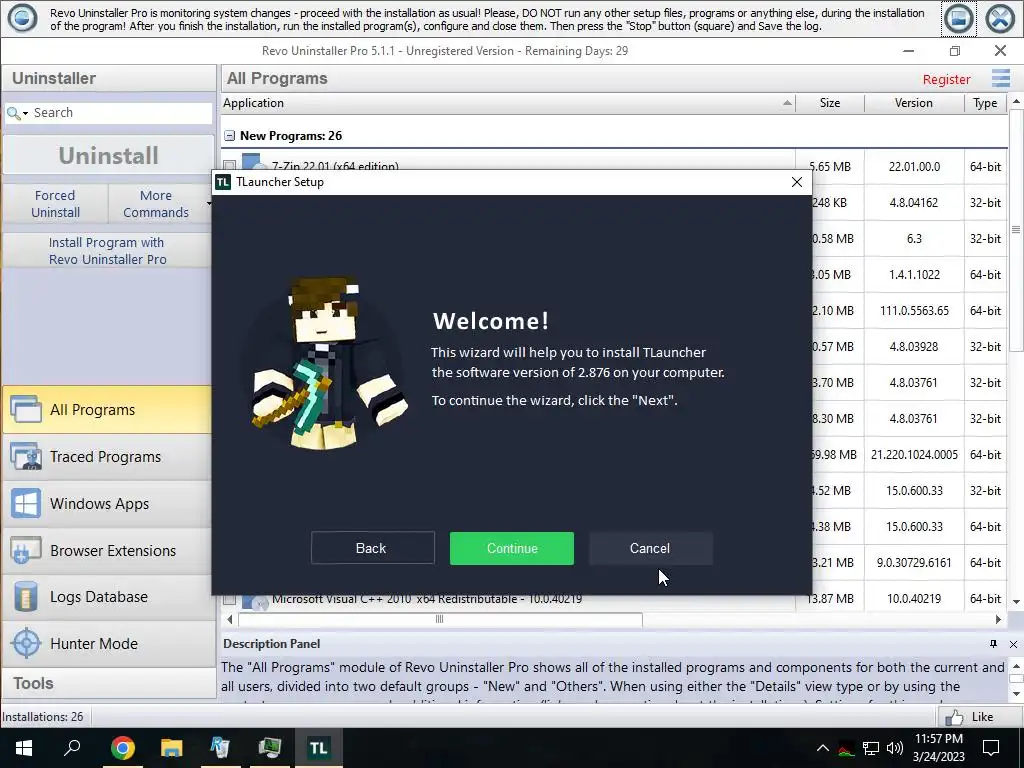
Task: Click version cell 21.220.1024.0005
Action: coord(914,455)
